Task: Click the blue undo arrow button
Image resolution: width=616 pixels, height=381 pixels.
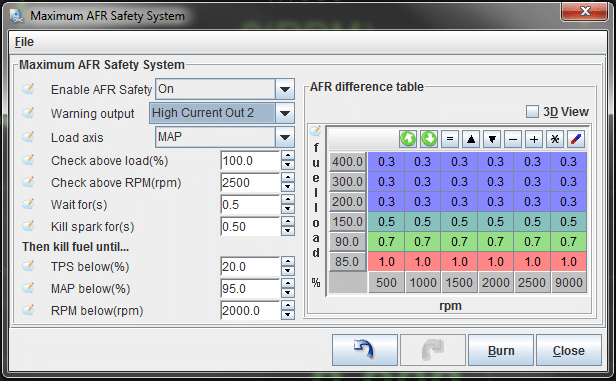Action: click(x=365, y=350)
